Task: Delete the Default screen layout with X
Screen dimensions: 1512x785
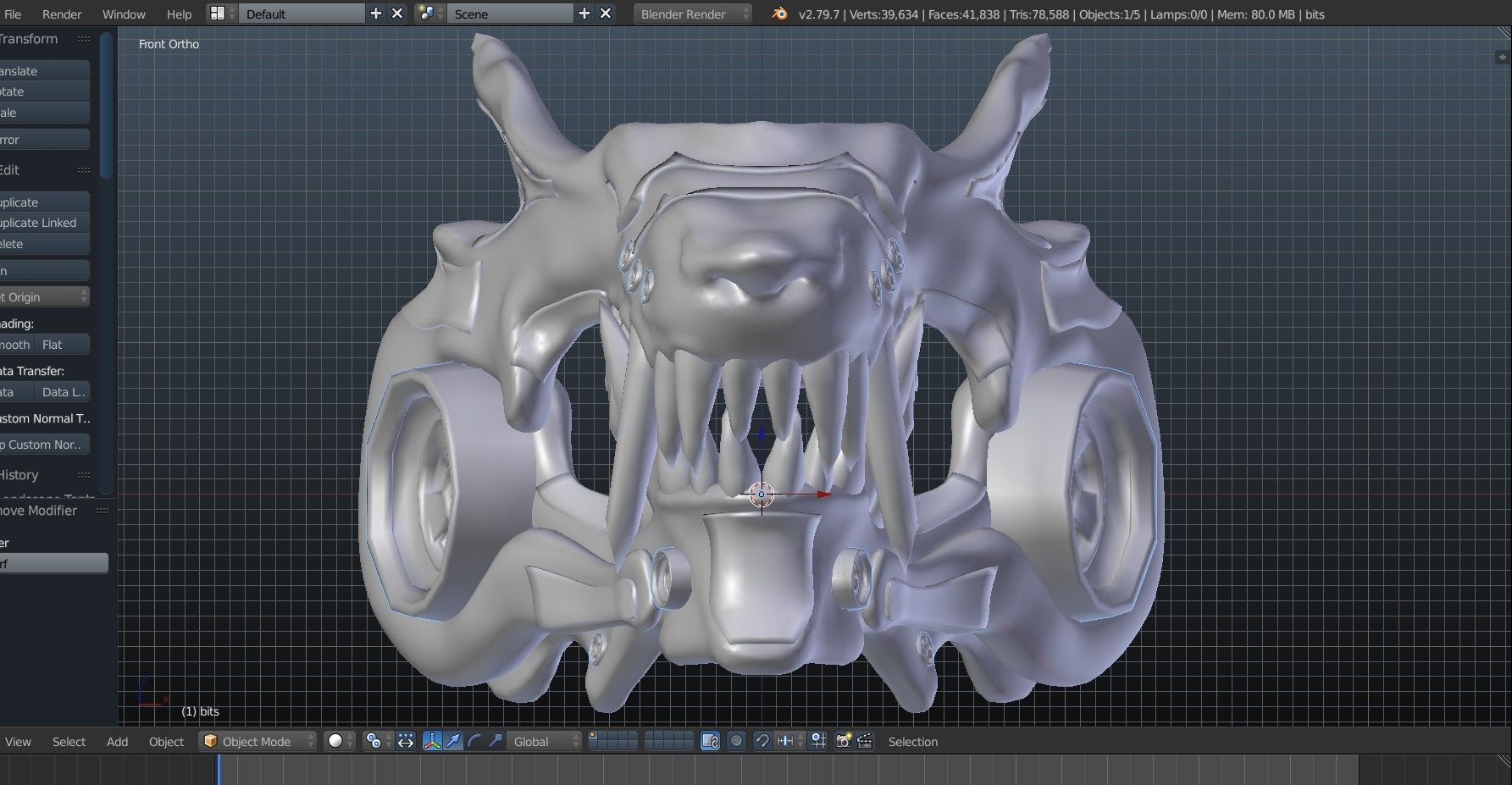Action: [x=396, y=14]
